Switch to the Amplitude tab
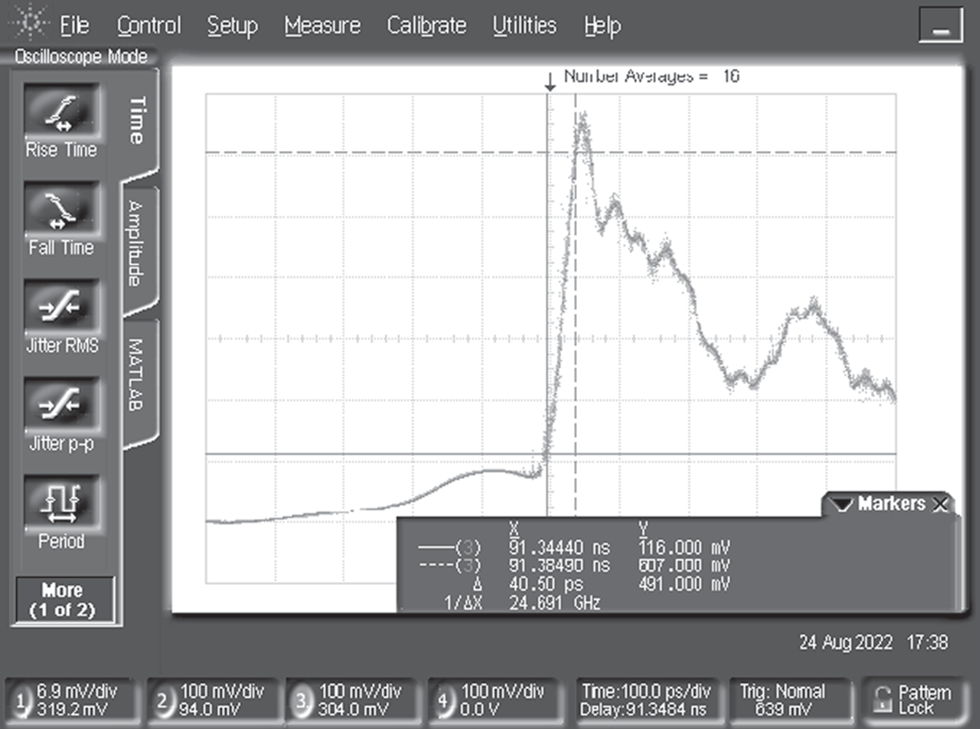The width and height of the screenshot is (980, 729). [137, 243]
